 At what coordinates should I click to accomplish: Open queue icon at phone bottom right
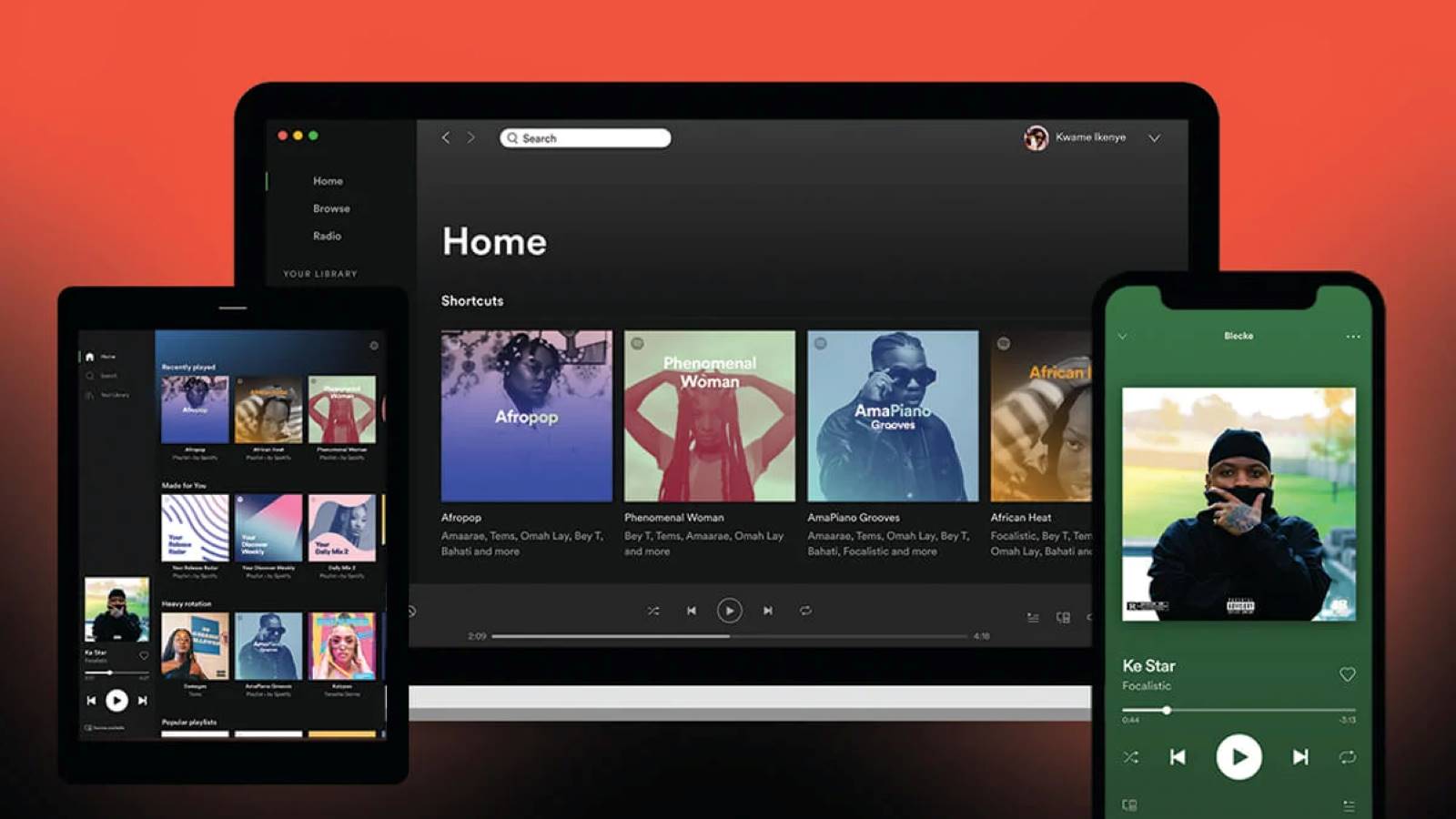click(1349, 806)
